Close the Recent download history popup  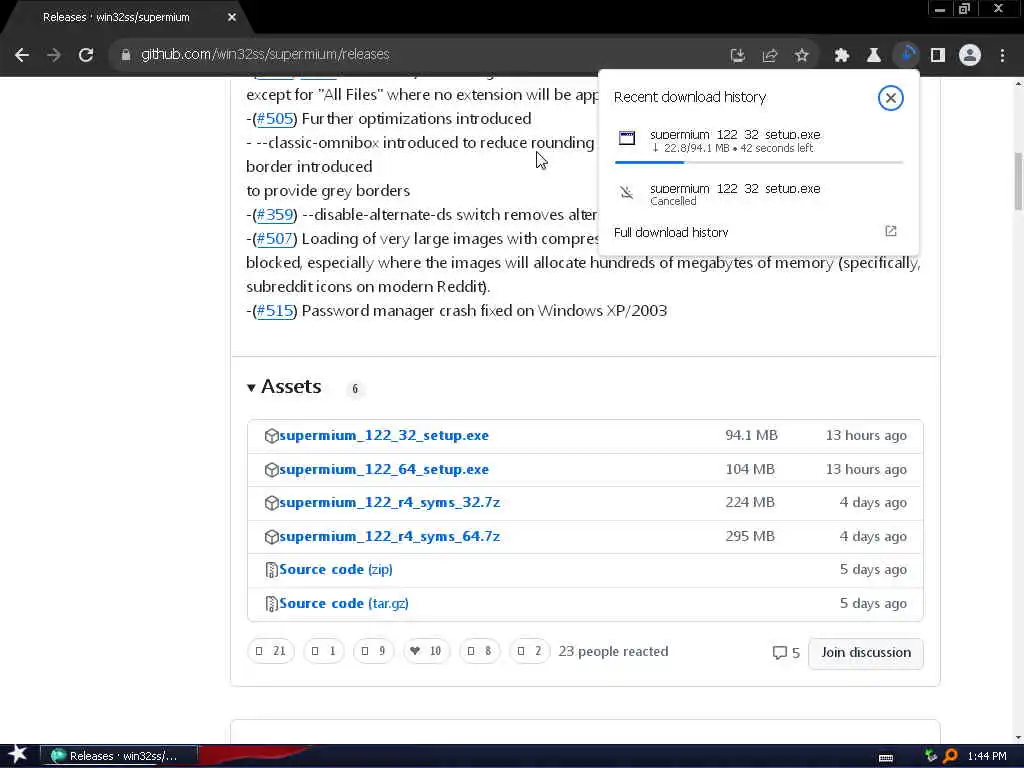(890, 98)
